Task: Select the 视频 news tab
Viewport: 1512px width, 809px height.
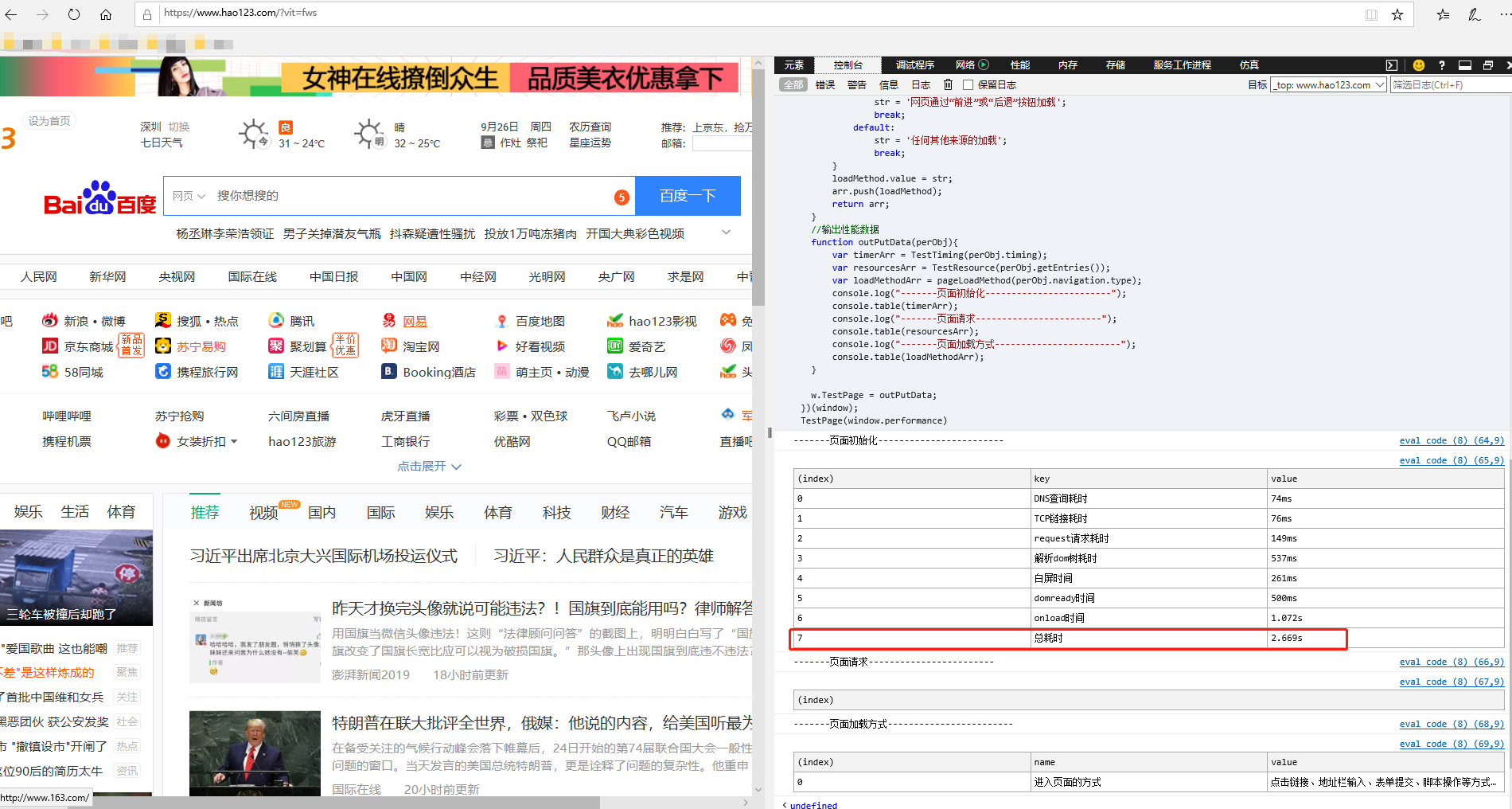Action: [263, 512]
